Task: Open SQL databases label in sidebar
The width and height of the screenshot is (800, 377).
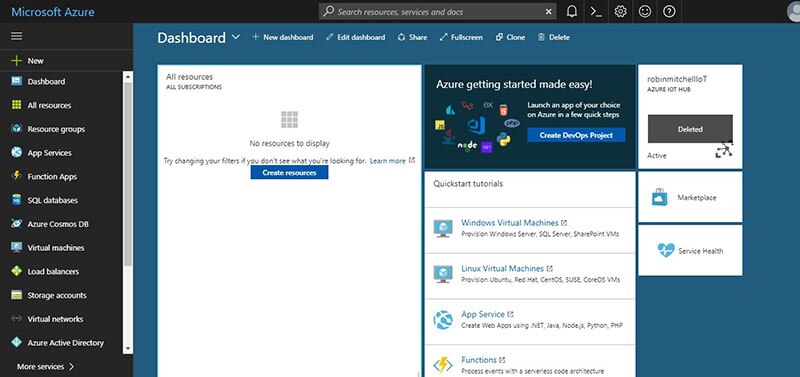Action: [53, 200]
